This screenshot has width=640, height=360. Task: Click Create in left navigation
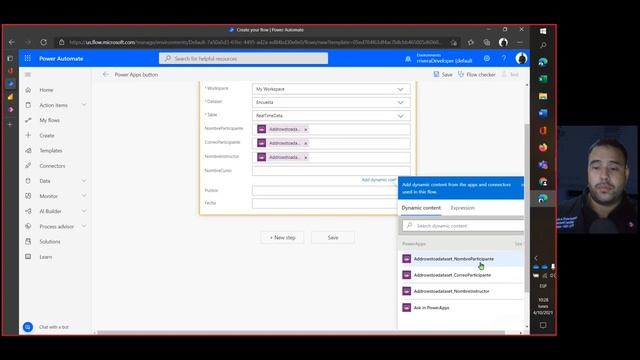coord(47,136)
